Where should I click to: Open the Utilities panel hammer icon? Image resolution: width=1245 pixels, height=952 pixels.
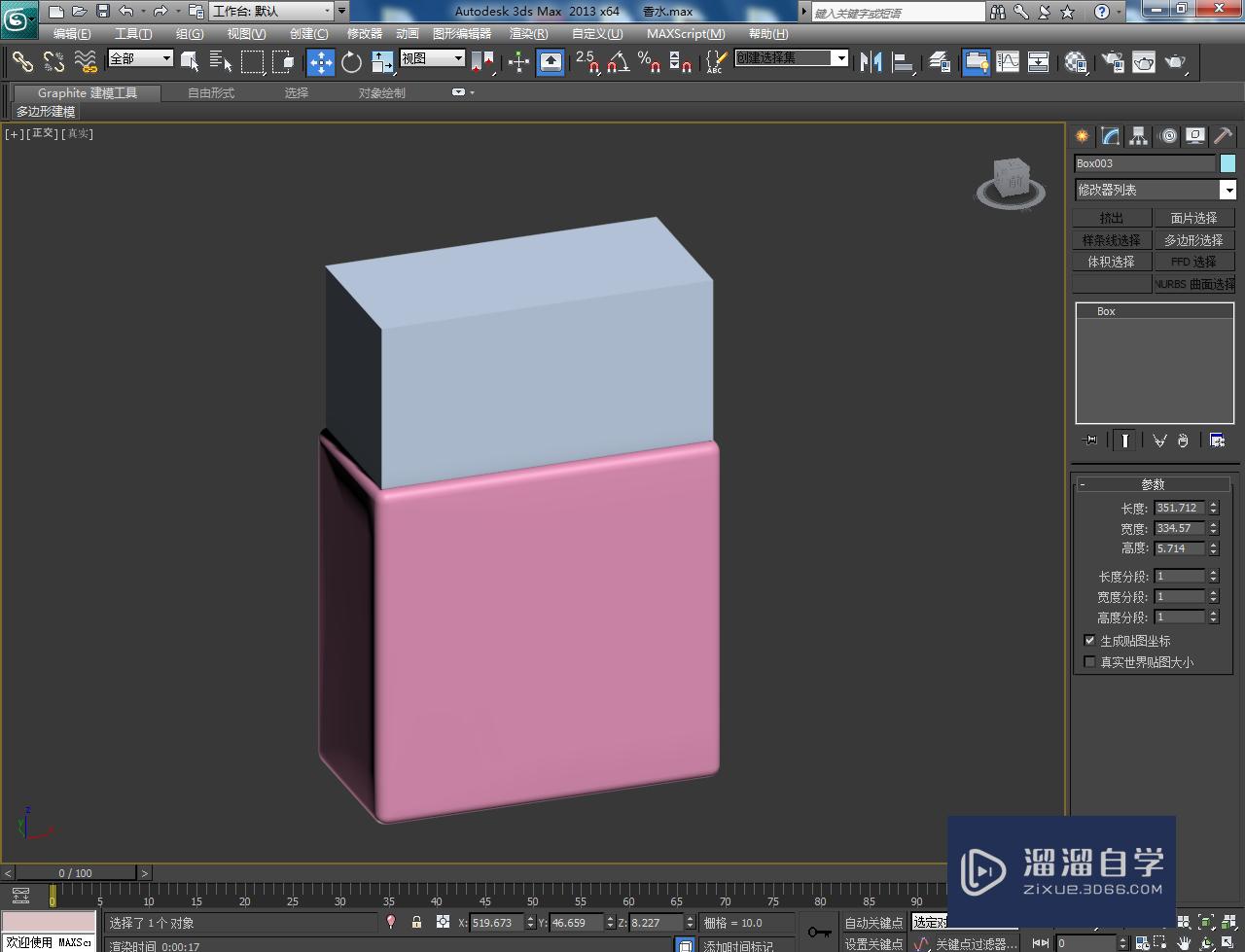1223,136
